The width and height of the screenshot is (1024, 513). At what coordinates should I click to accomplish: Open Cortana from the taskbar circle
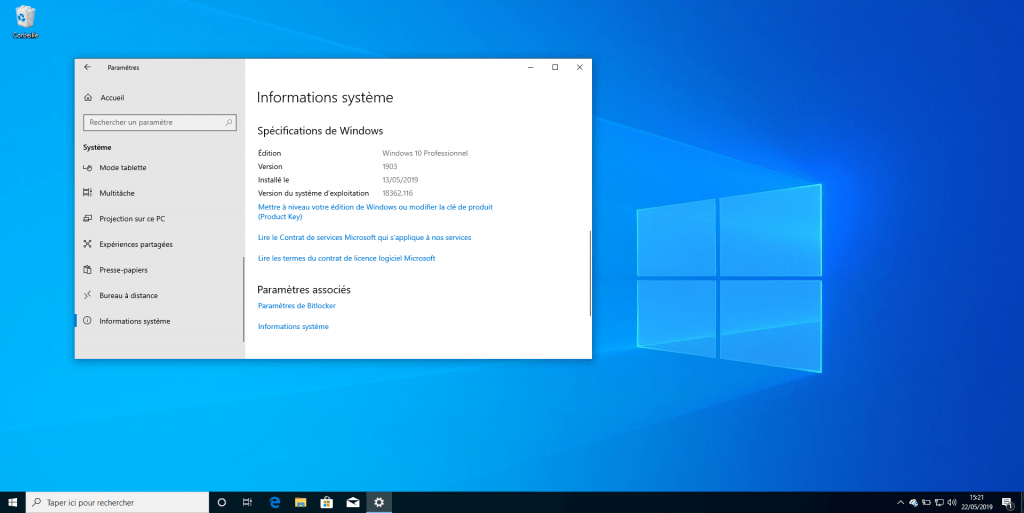221,503
